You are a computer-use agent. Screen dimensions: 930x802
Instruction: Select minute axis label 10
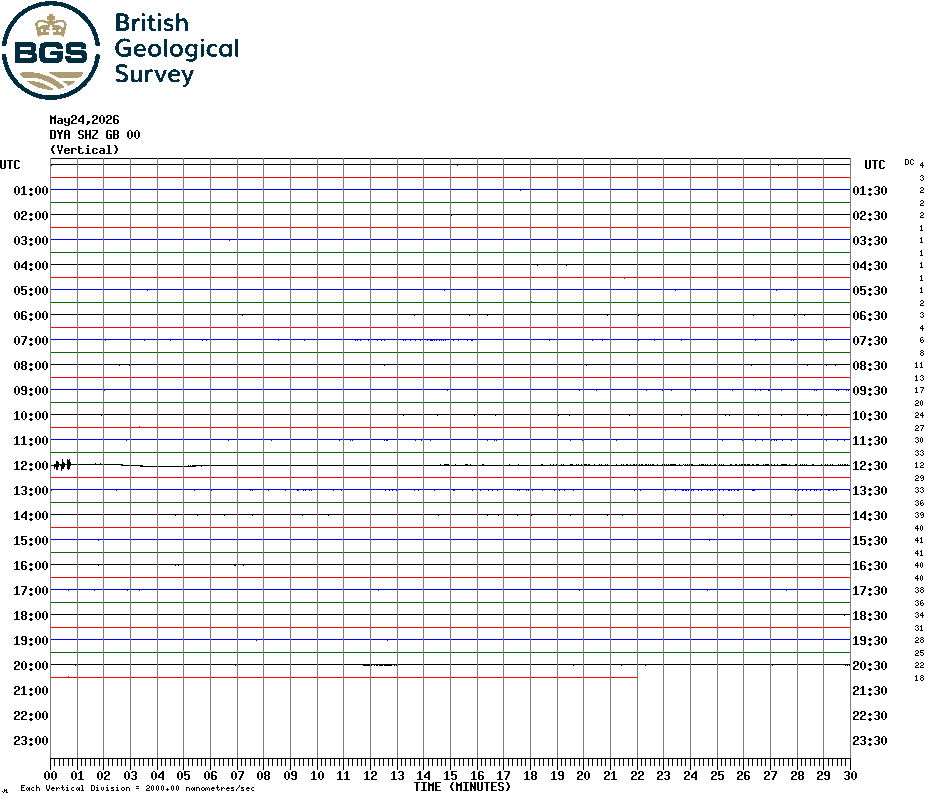[x=317, y=775]
